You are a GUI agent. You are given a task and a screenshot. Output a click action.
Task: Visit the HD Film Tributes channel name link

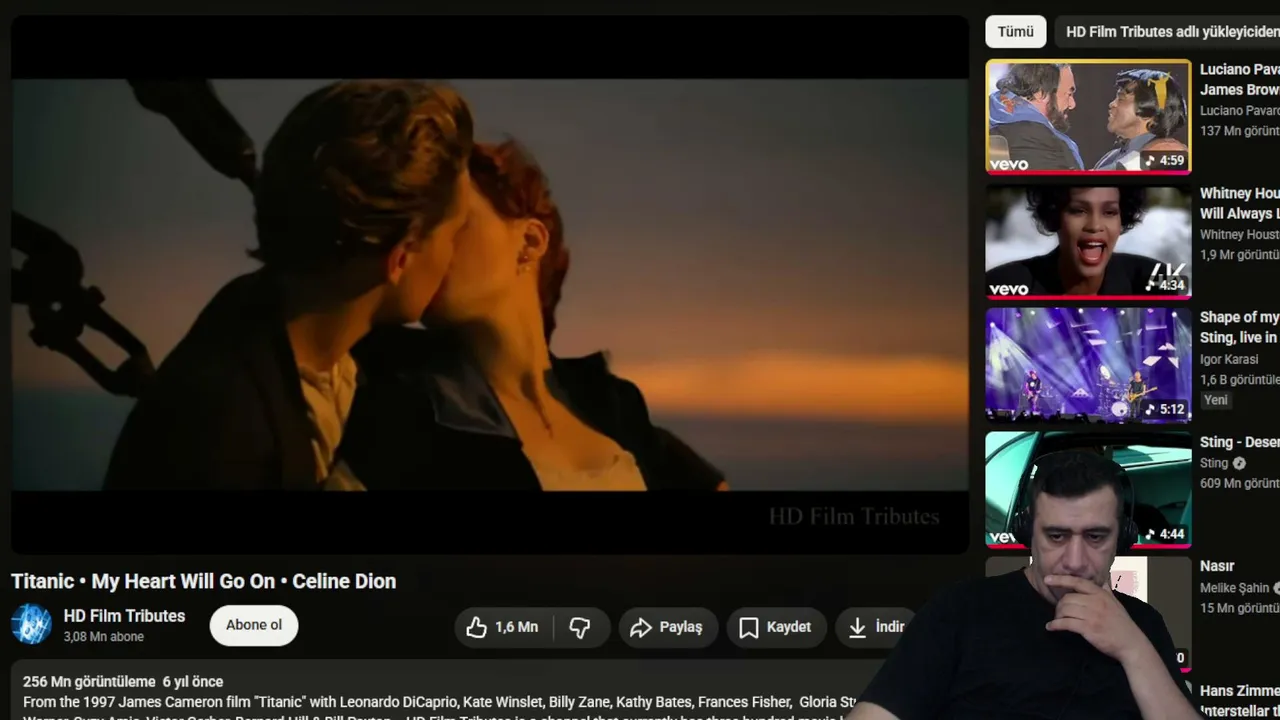click(x=124, y=616)
